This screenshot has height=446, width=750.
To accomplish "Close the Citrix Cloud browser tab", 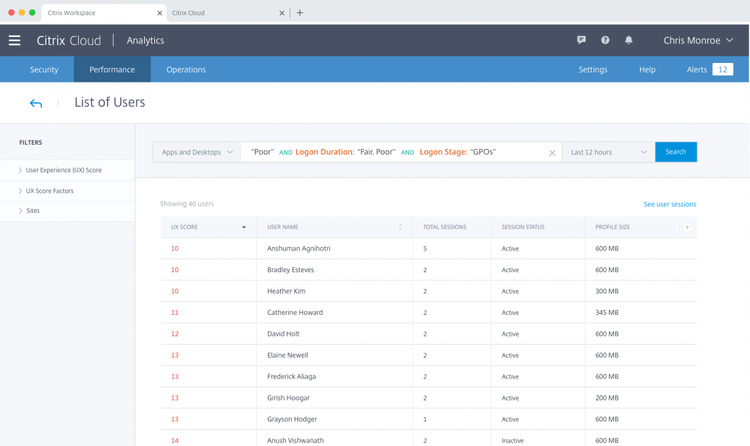I will click(282, 13).
